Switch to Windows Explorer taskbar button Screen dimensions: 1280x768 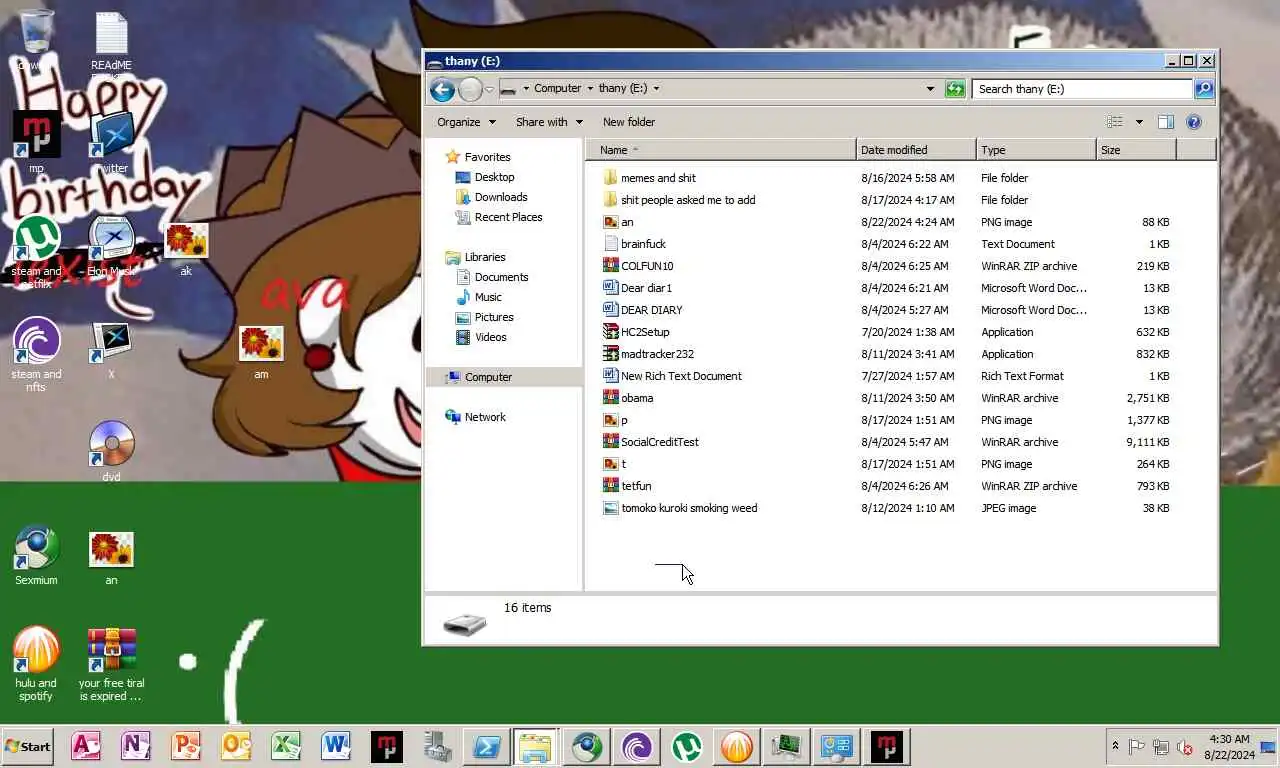pyautogui.click(x=536, y=746)
